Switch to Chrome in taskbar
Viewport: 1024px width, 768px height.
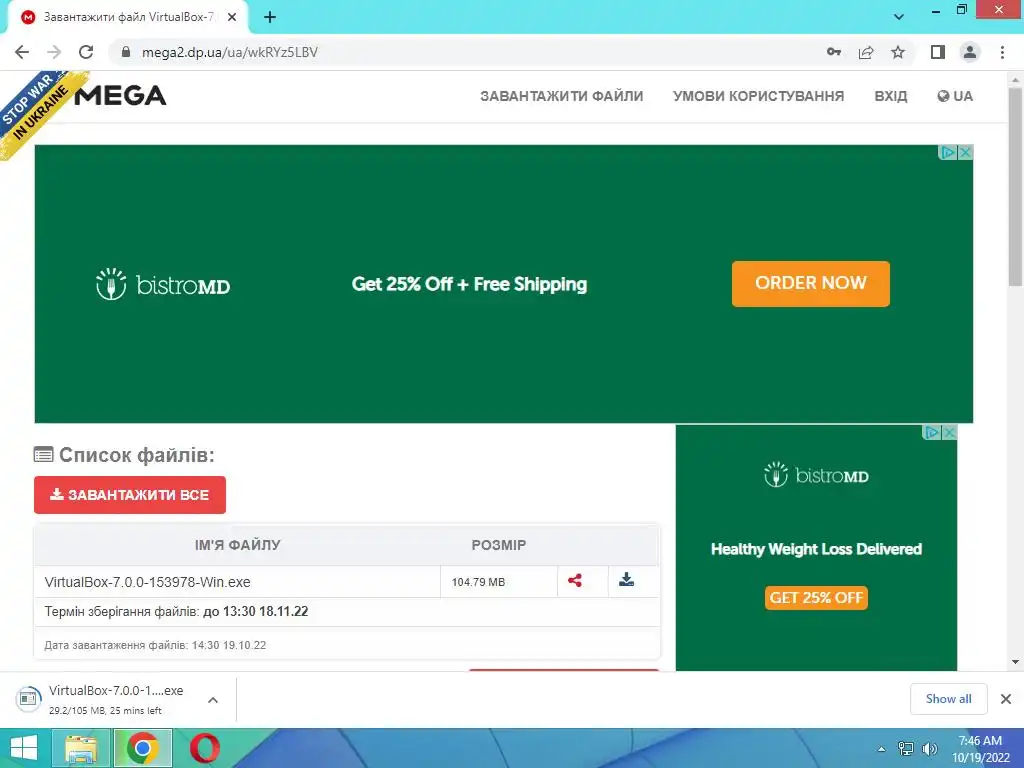(x=143, y=748)
